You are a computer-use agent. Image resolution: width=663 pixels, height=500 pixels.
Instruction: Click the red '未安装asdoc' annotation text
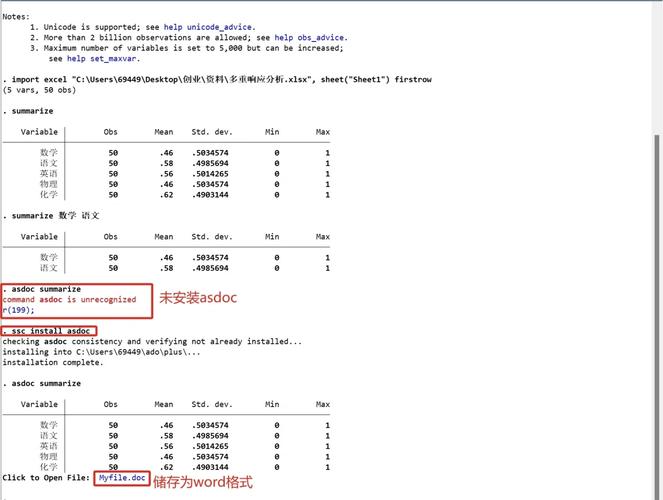click(197, 298)
